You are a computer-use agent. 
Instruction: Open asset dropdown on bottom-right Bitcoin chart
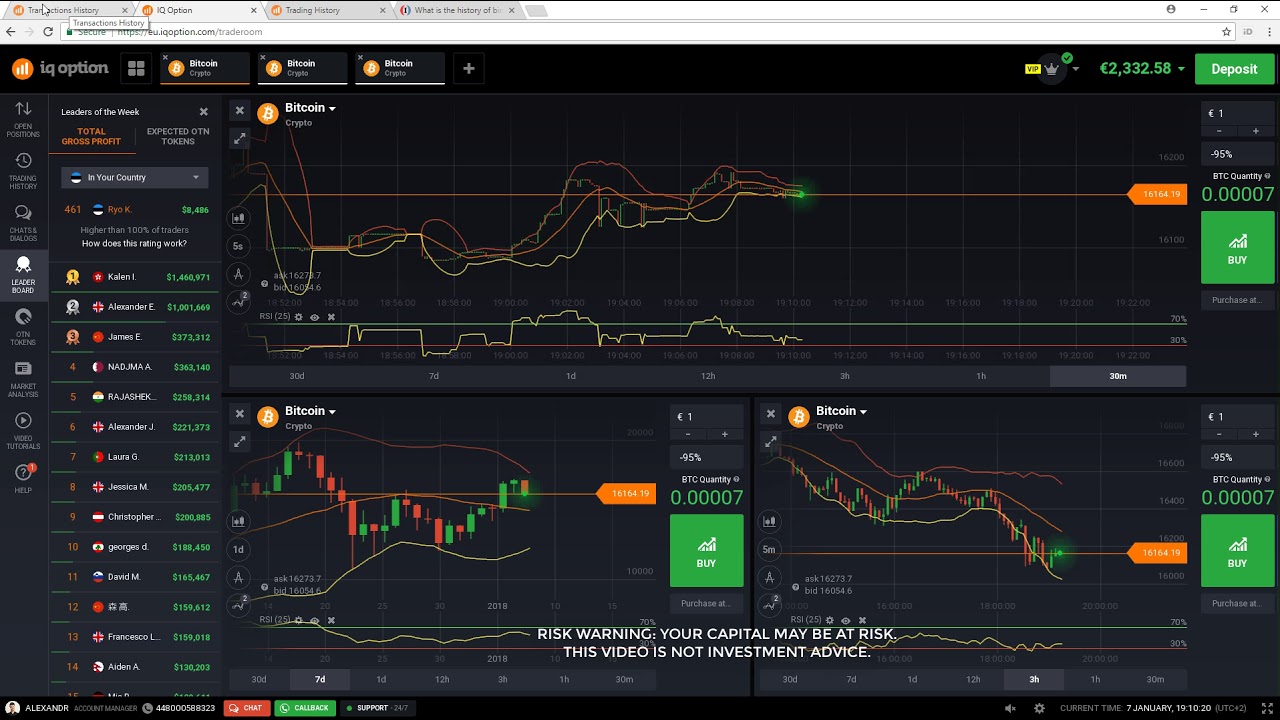841,411
